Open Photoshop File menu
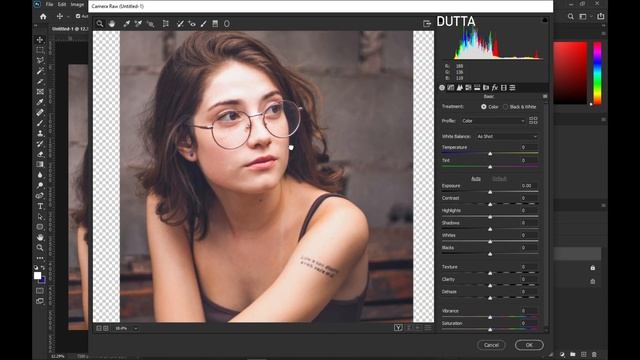 pyautogui.click(x=49, y=4)
